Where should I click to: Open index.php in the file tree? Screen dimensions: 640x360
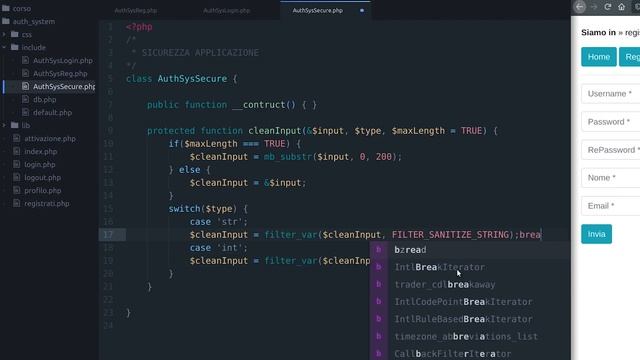(x=40, y=151)
